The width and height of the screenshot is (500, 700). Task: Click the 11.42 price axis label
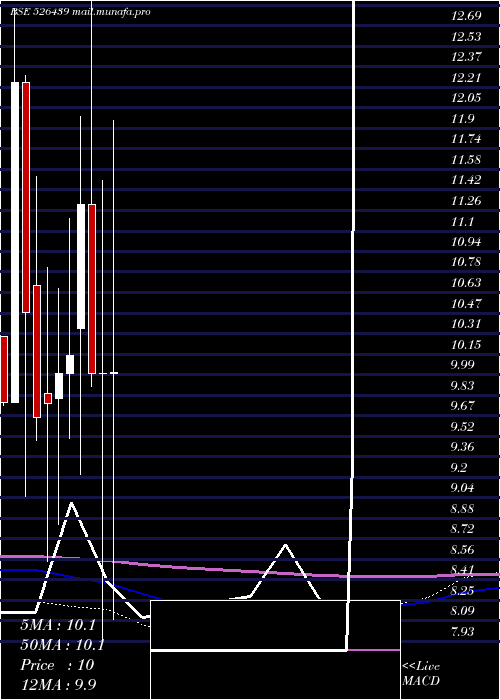coord(466,181)
